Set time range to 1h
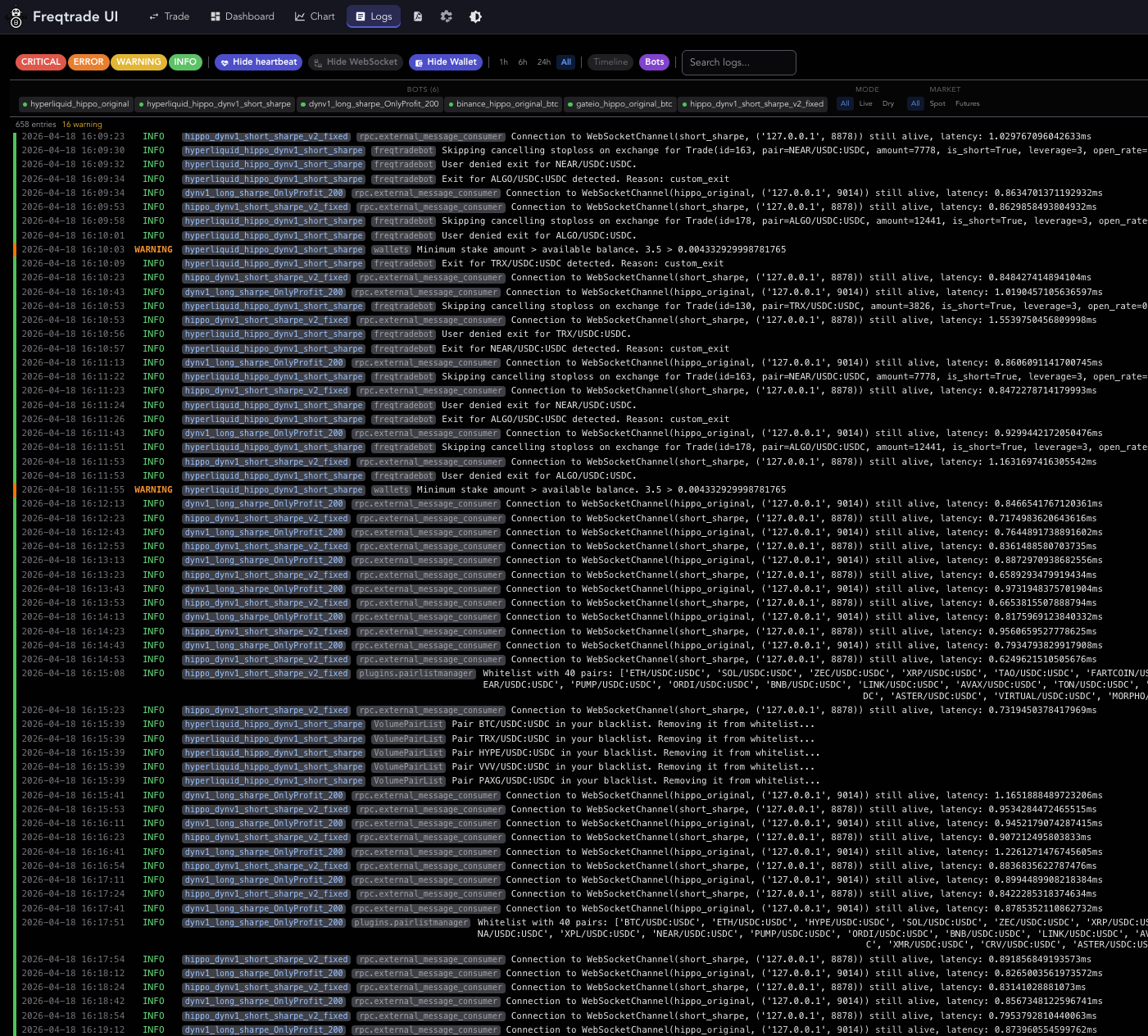Image resolution: width=1148 pixels, height=1036 pixels. (504, 62)
